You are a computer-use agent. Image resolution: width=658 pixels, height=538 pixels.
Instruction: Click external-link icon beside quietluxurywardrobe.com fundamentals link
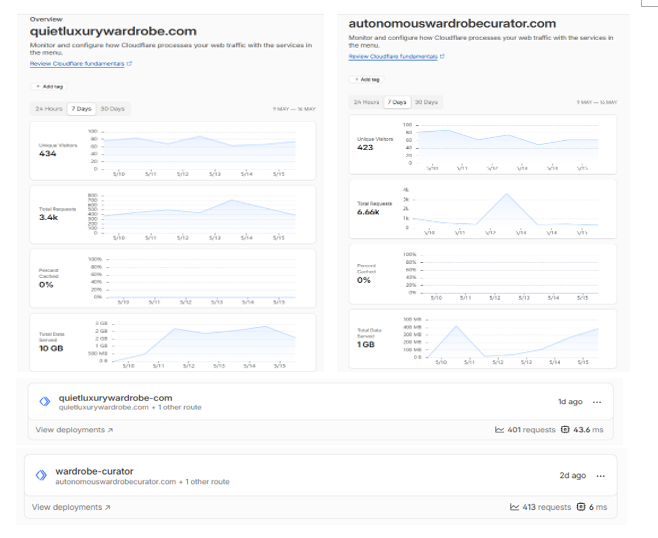click(129, 64)
